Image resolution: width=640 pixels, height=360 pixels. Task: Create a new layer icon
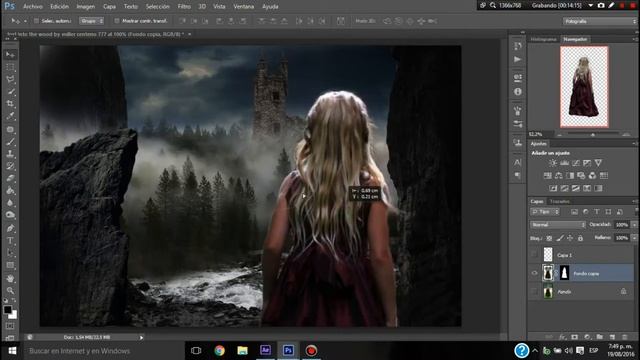click(612, 337)
